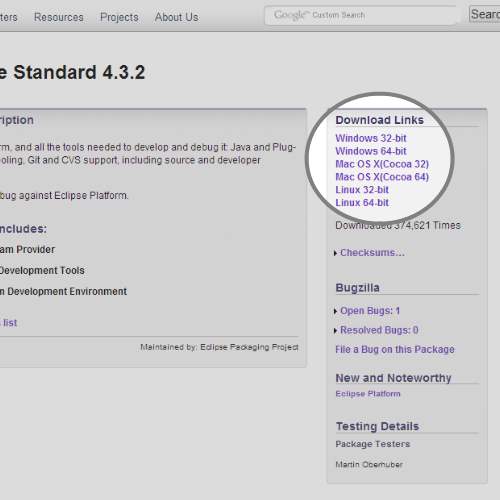Download Mac OS X (Cocoa 32)
The height and width of the screenshot is (500, 500).
[382, 164]
